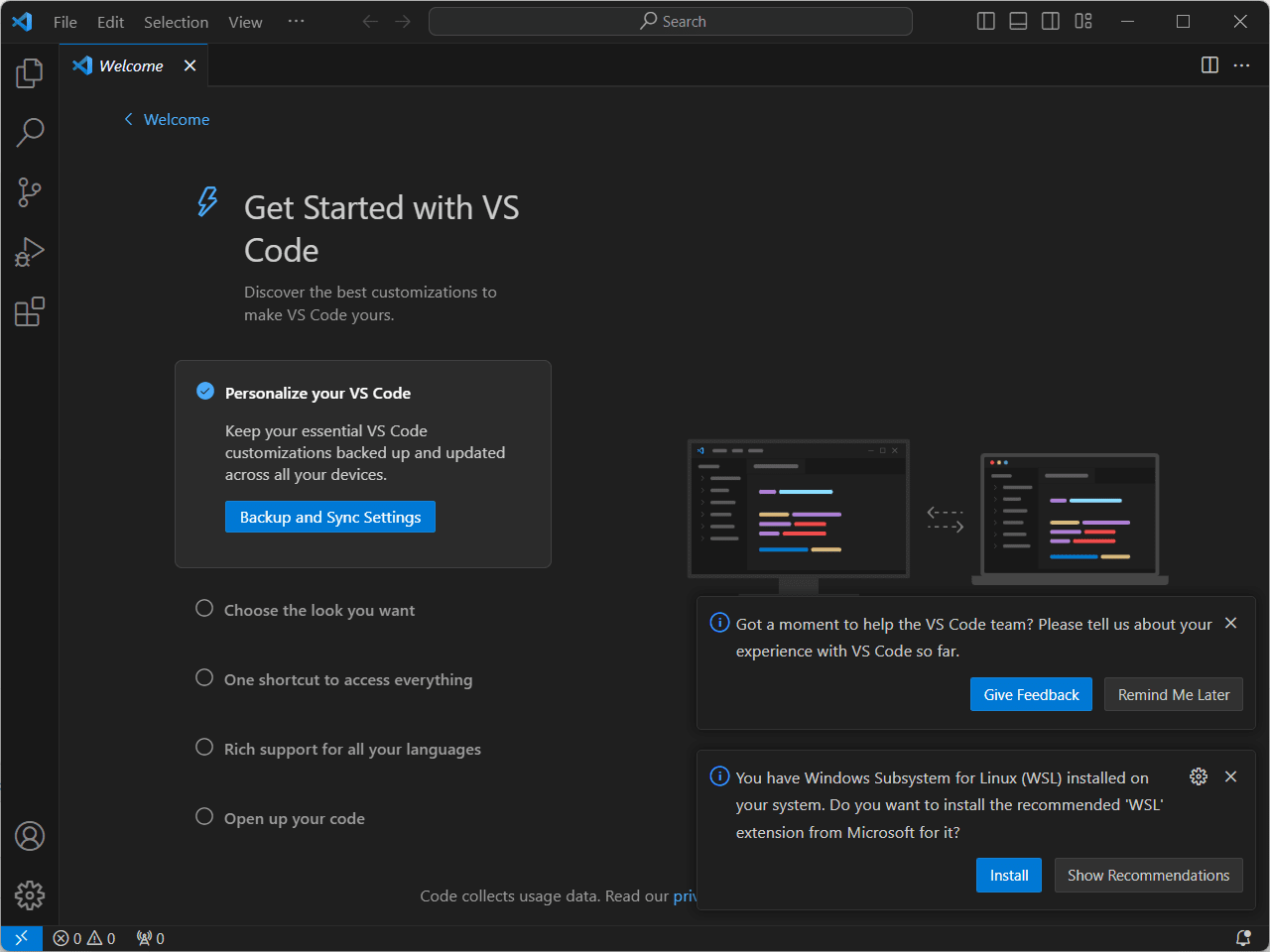Open the editor More Actions menu
This screenshot has height=952, width=1270.
coord(1242,65)
